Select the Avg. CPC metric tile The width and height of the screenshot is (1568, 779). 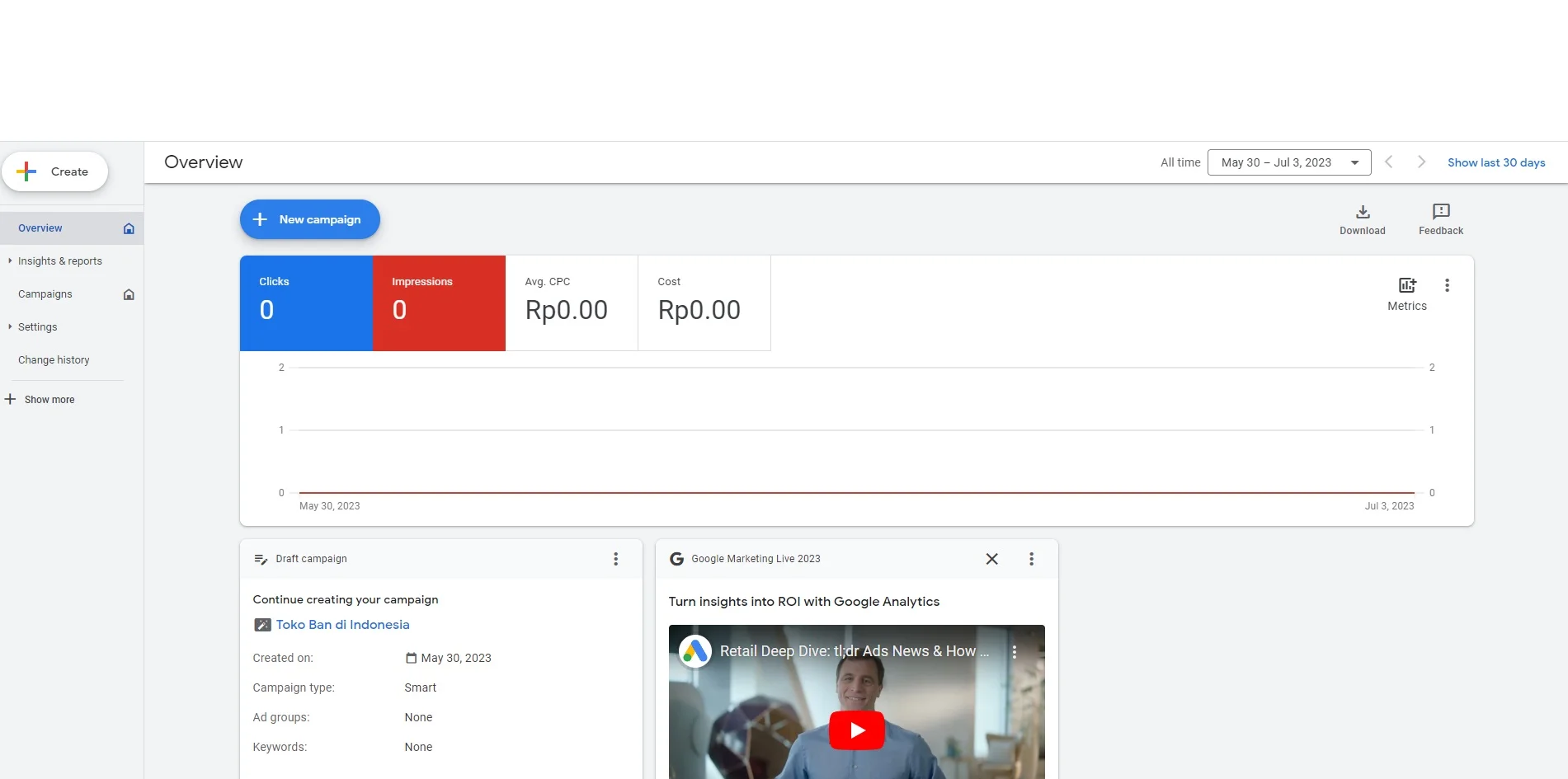(571, 303)
